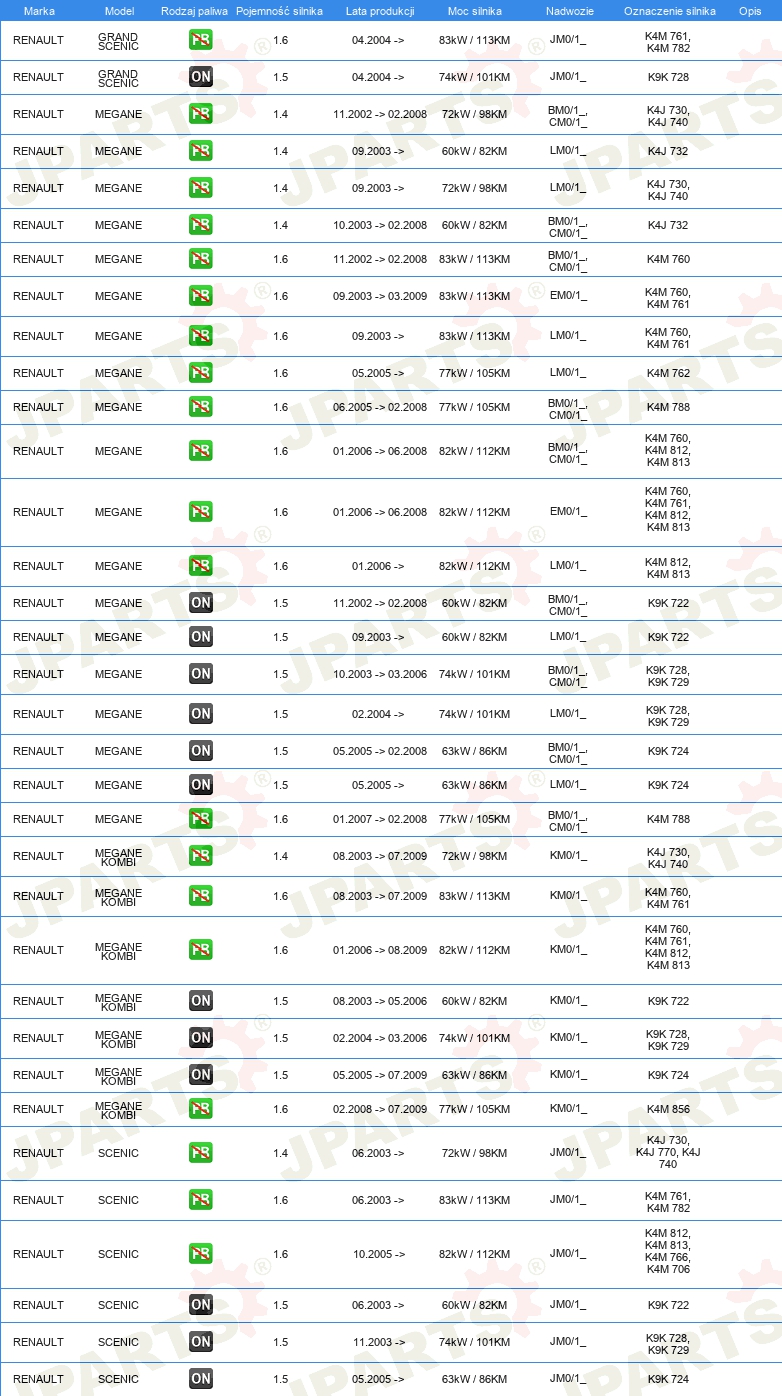Click PB icon in Megane Kombi 1.4 row
This screenshot has width=782, height=1396.
pyautogui.click(x=201, y=856)
